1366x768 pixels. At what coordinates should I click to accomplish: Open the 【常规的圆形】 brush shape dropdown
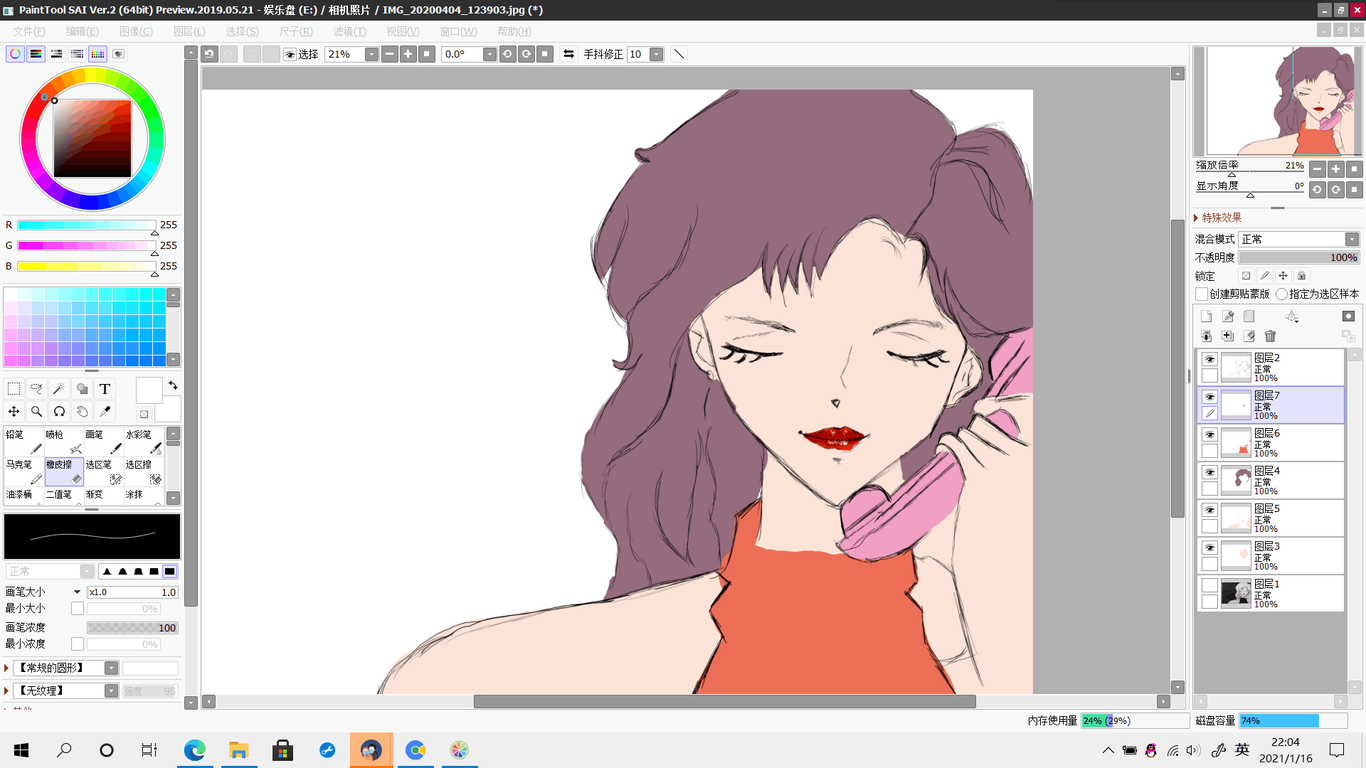[x=111, y=668]
